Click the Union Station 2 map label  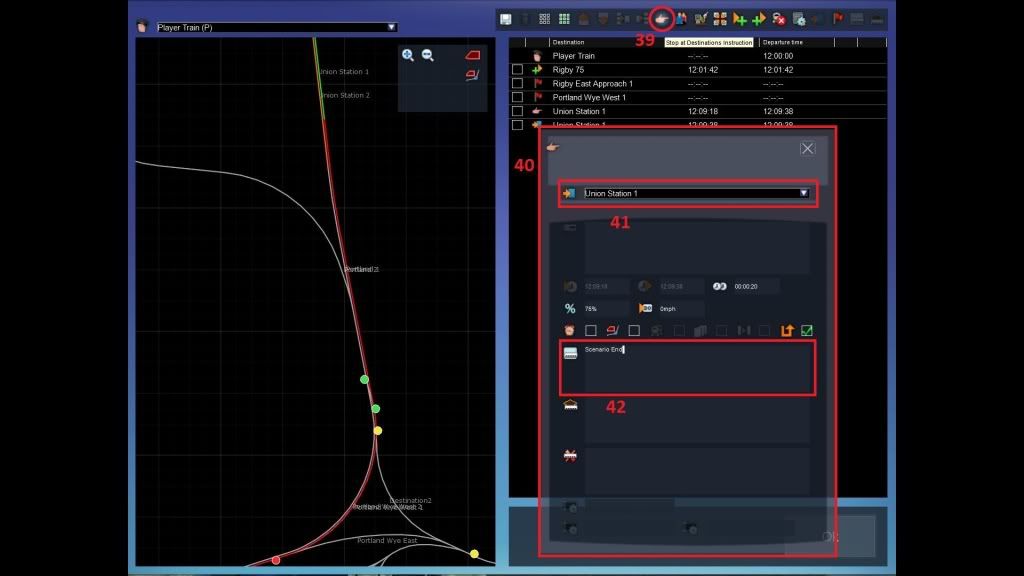click(x=345, y=95)
